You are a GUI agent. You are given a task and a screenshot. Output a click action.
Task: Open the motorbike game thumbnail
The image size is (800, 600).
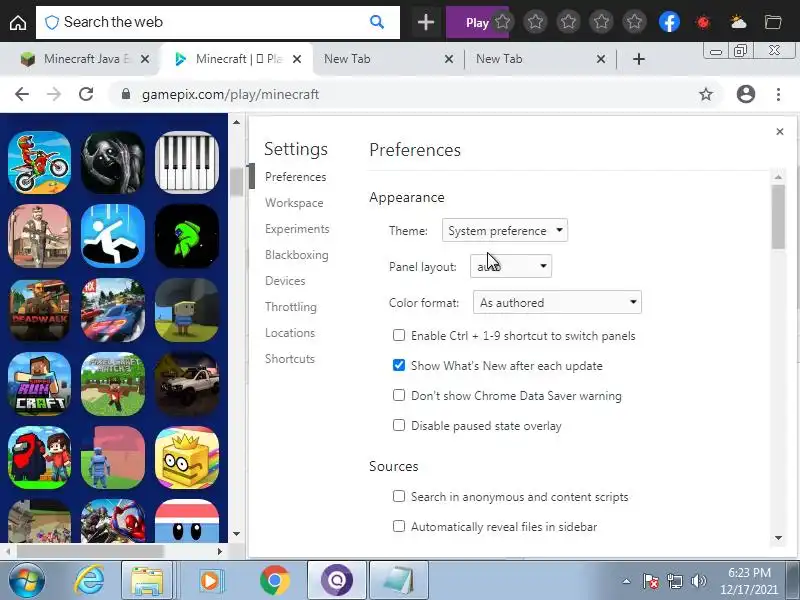coord(39,162)
